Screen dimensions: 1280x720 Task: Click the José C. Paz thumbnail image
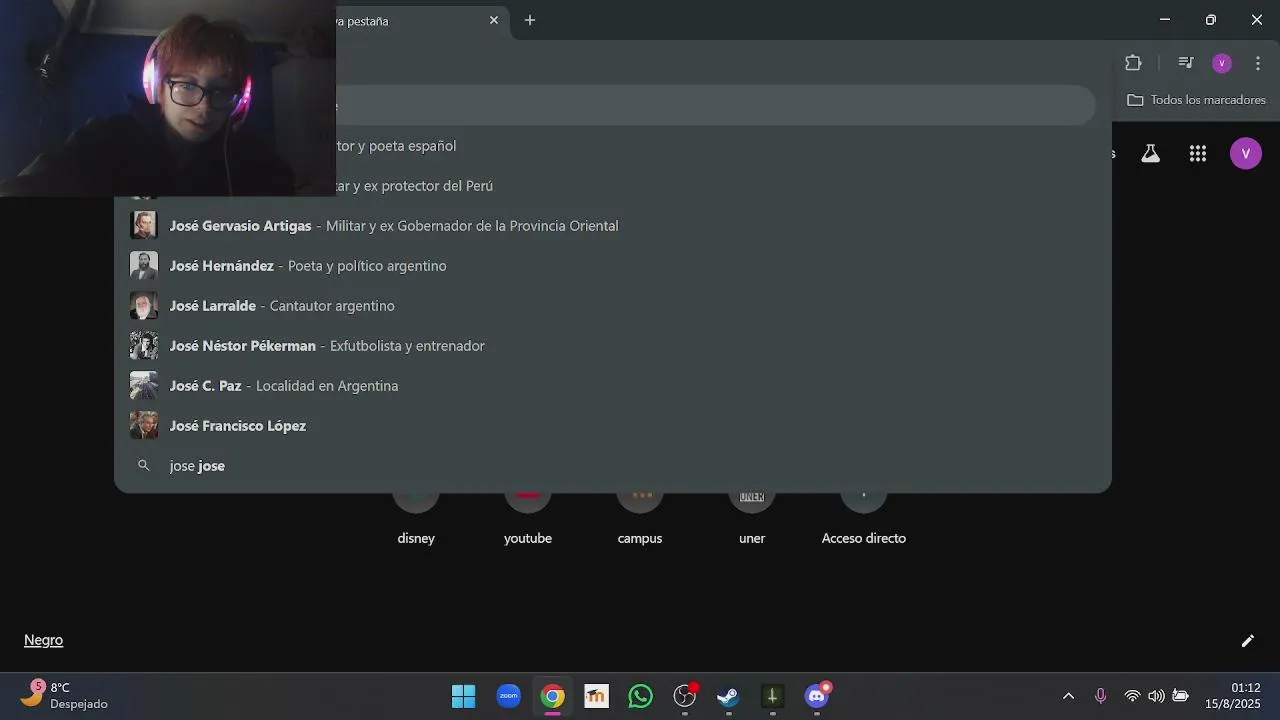pos(144,385)
